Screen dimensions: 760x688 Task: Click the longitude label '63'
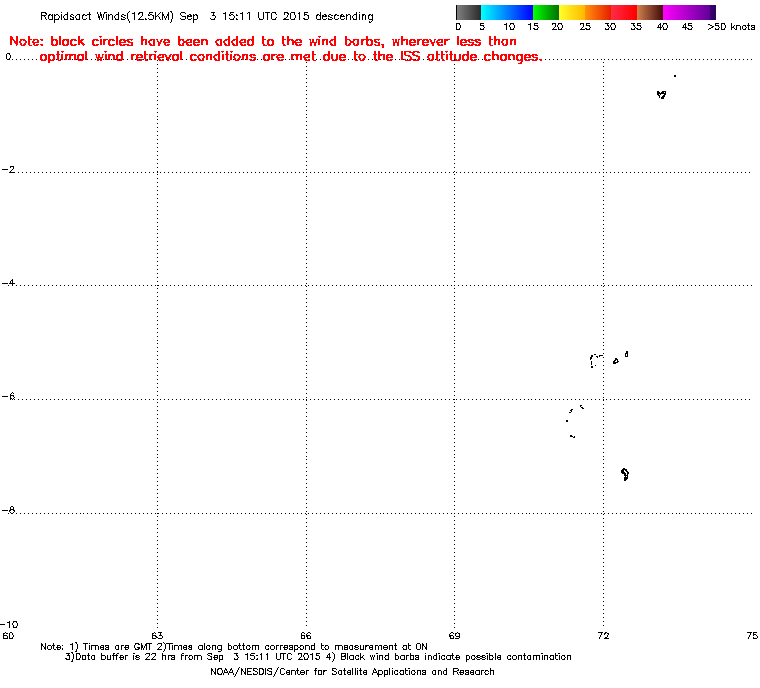click(157, 636)
